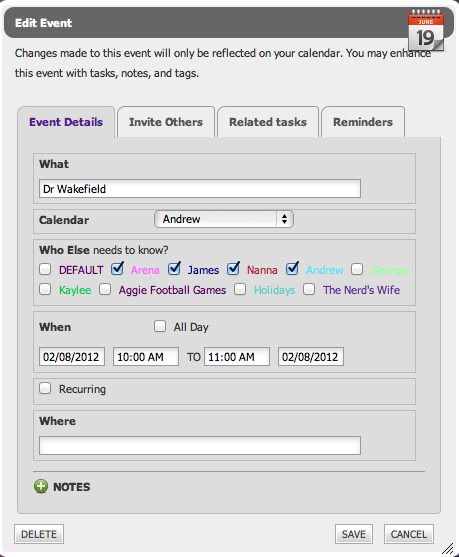Click the green plus icon beside NOTES

point(41,486)
